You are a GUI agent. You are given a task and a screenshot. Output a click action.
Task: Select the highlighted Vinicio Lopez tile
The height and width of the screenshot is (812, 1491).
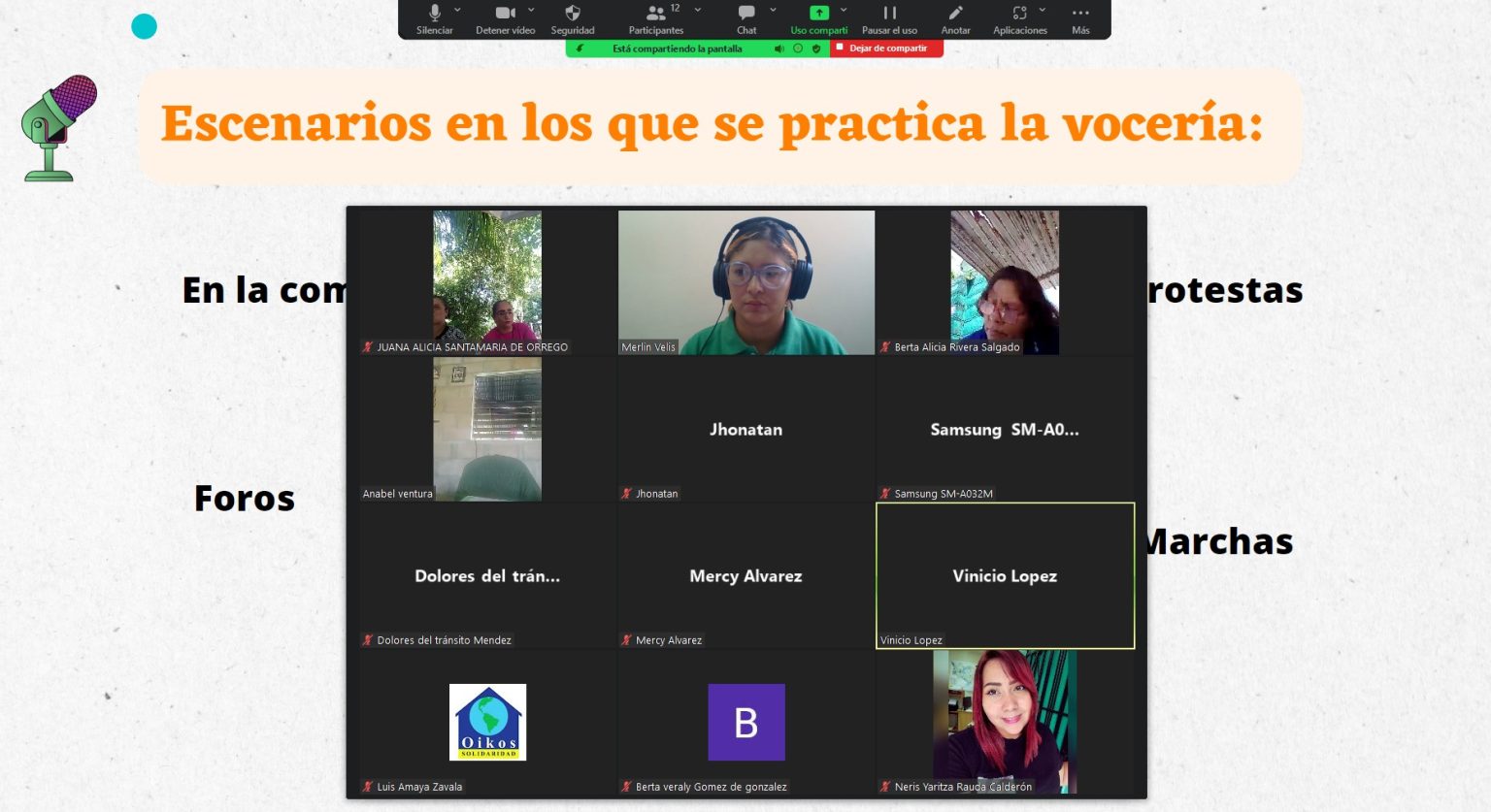coord(1005,575)
